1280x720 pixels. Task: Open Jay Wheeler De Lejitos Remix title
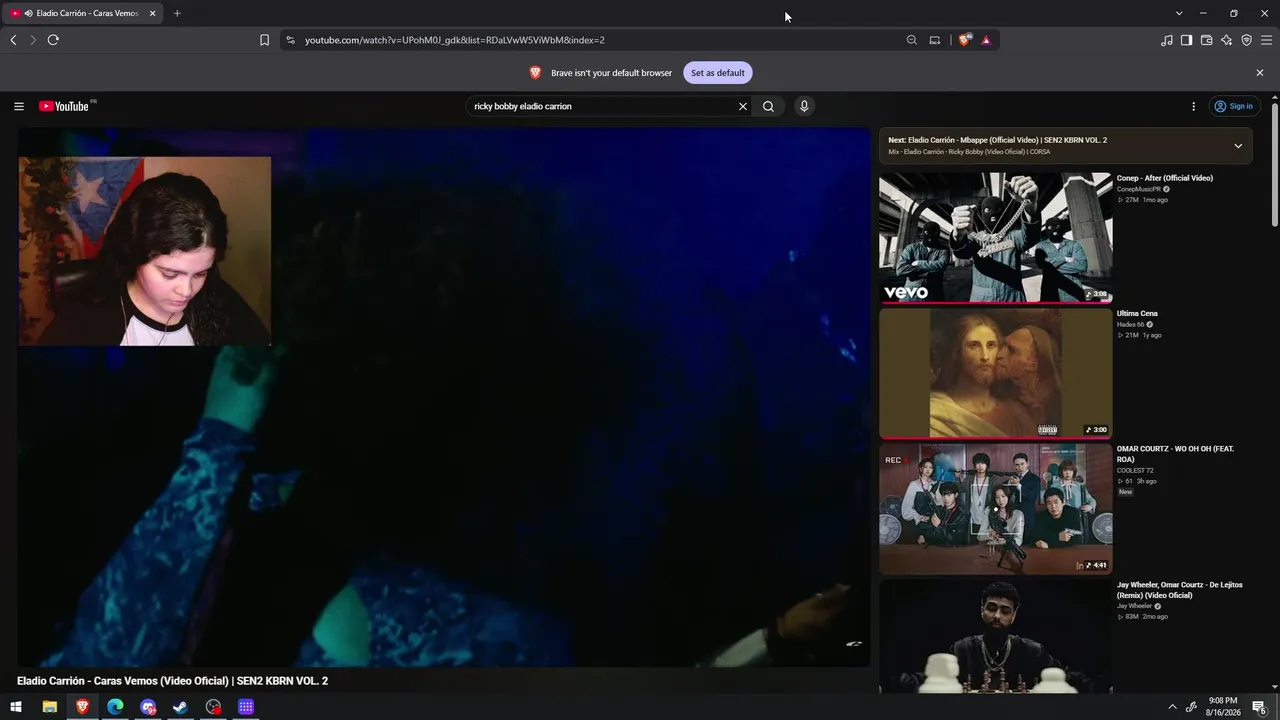(x=1180, y=590)
